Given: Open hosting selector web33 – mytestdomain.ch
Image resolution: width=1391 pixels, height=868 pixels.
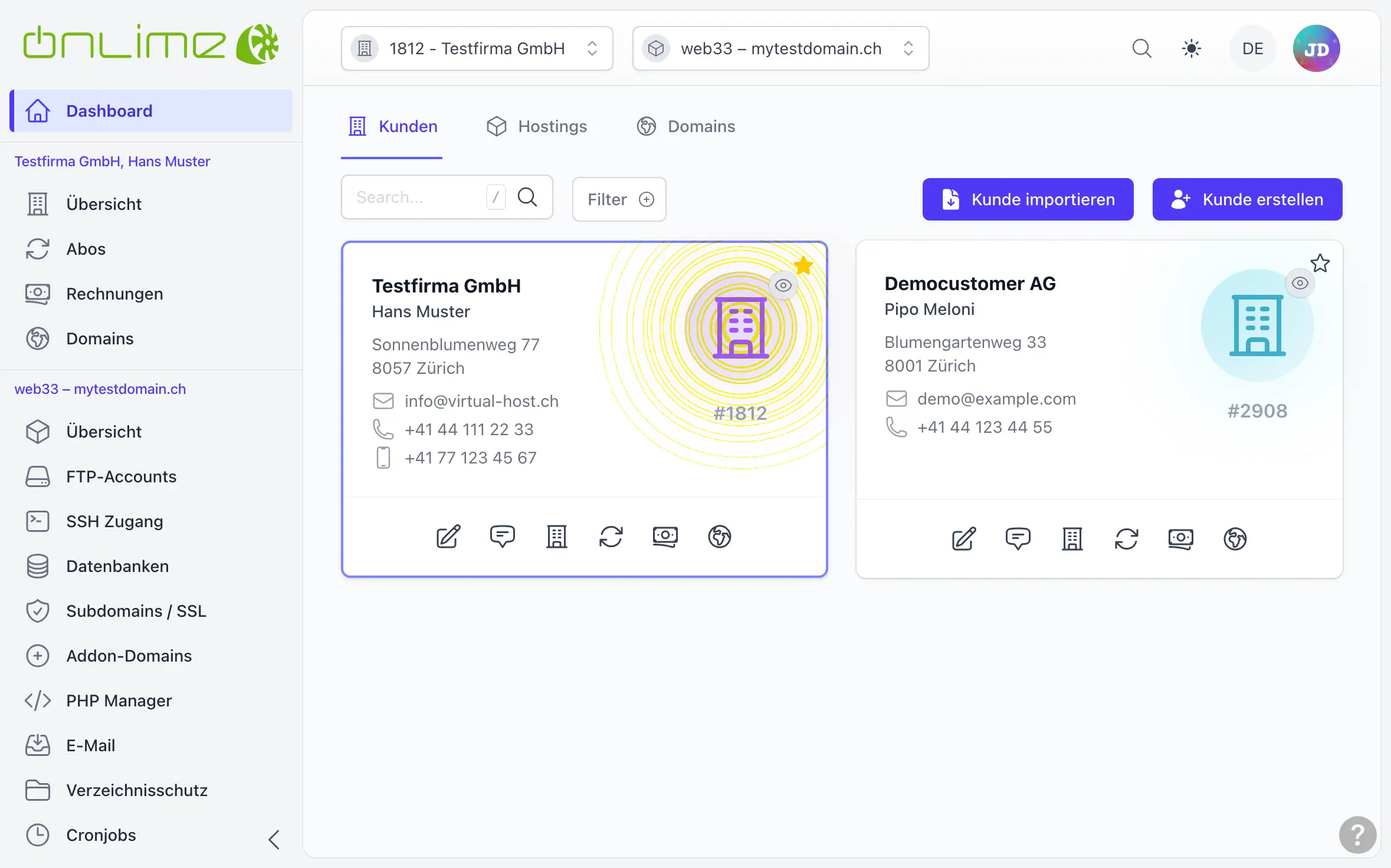Looking at the screenshot, I should (x=781, y=48).
